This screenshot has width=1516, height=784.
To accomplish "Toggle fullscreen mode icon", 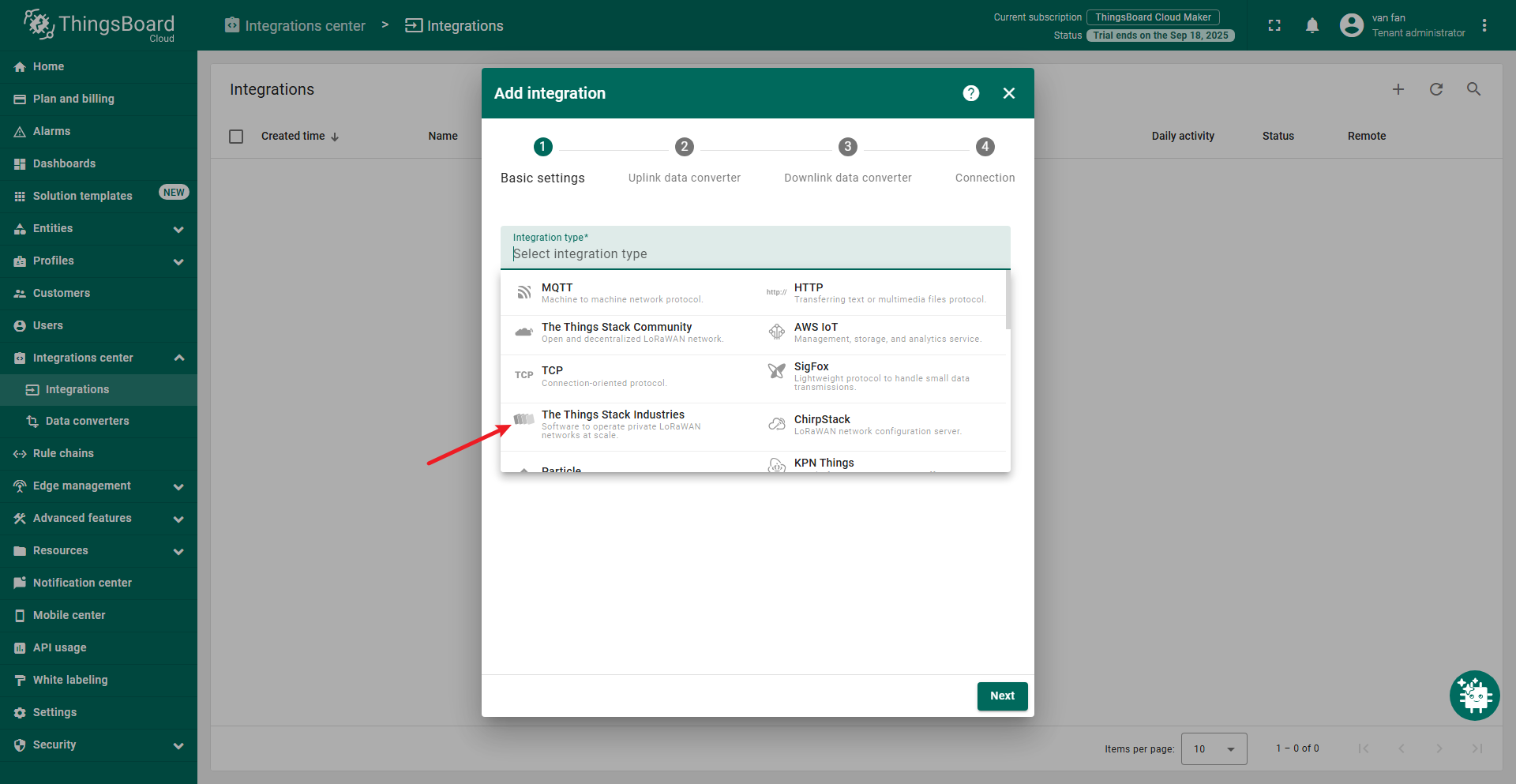I will pyautogui.click(x=1274, y=25).
